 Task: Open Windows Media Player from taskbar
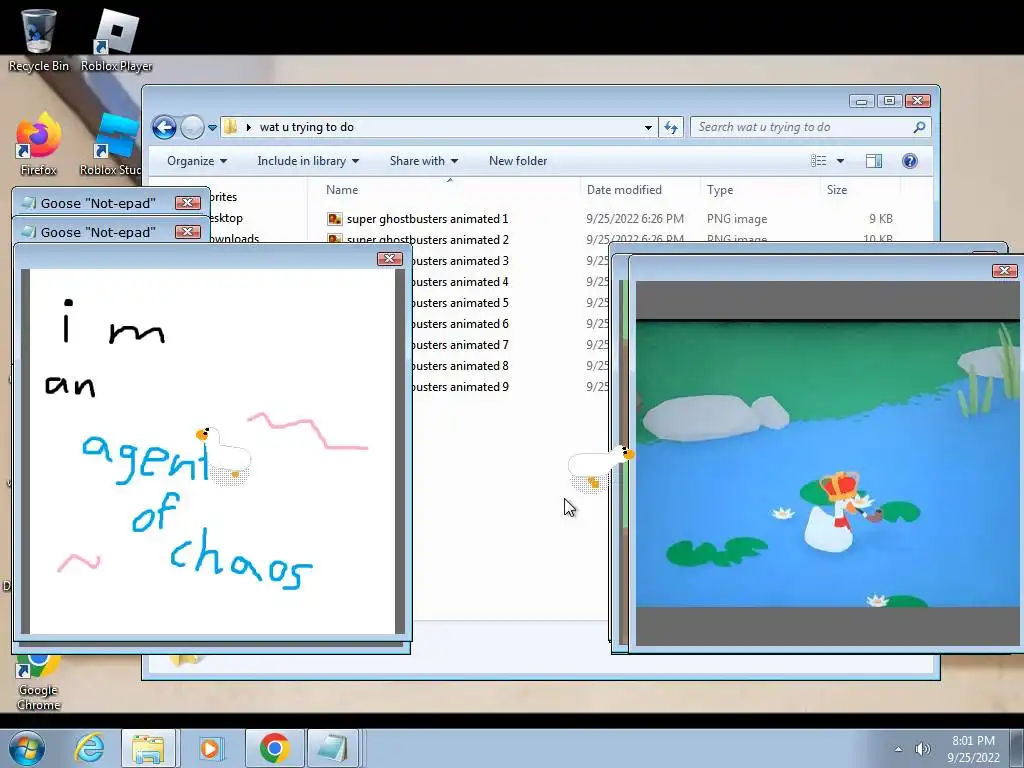210,748
